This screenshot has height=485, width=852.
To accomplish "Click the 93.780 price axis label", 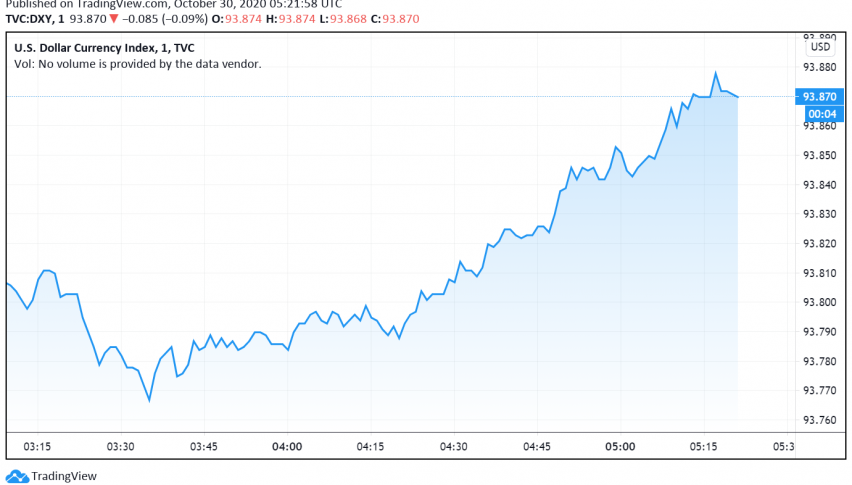I will pyautogui.click(x=819, y=361).
